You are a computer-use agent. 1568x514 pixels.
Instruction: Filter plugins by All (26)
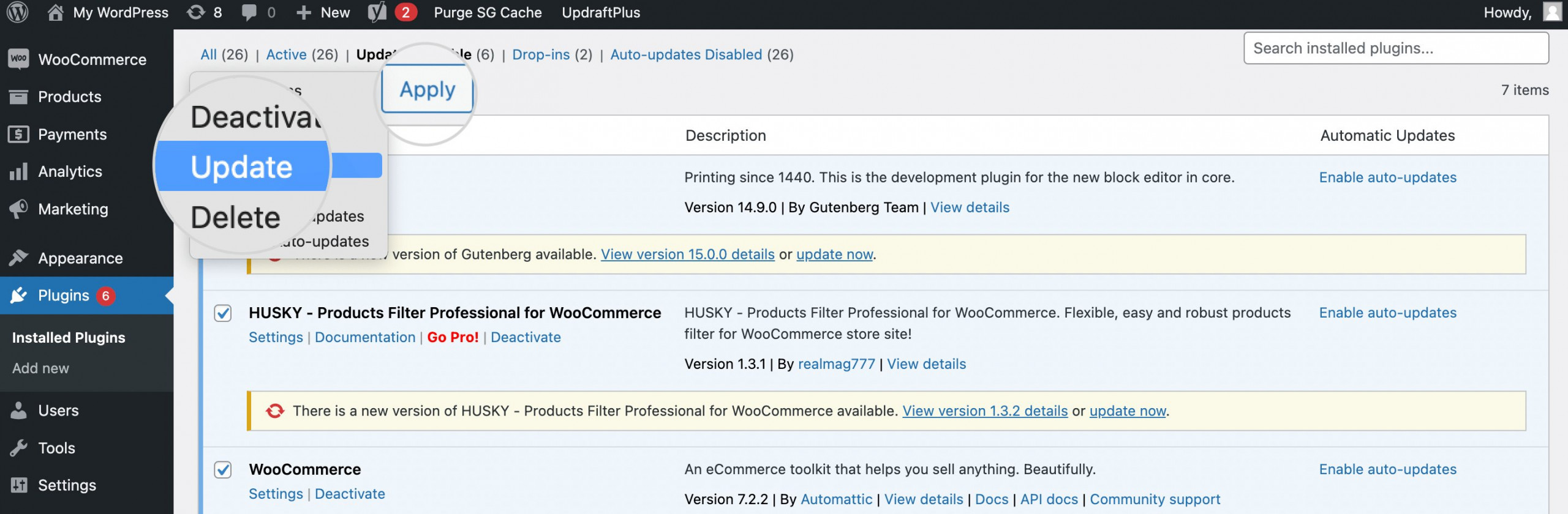(x=224, y=54)
